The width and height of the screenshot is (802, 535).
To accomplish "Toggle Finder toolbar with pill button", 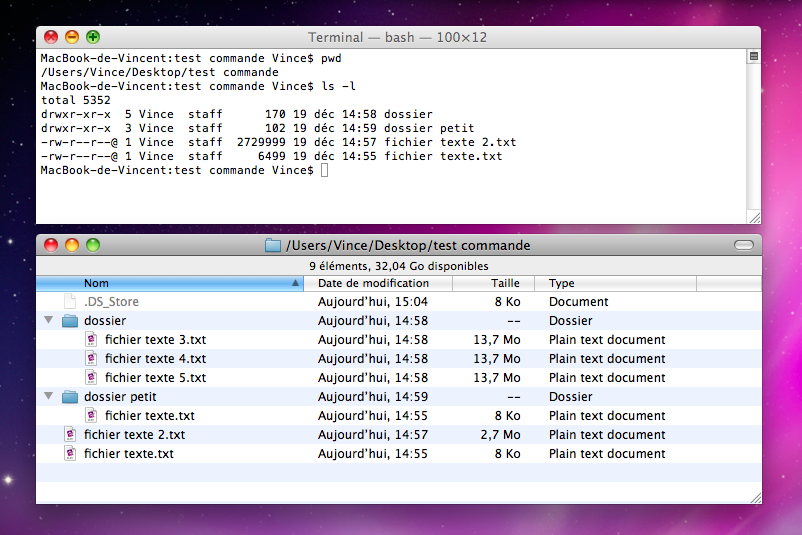I will 743,246.
